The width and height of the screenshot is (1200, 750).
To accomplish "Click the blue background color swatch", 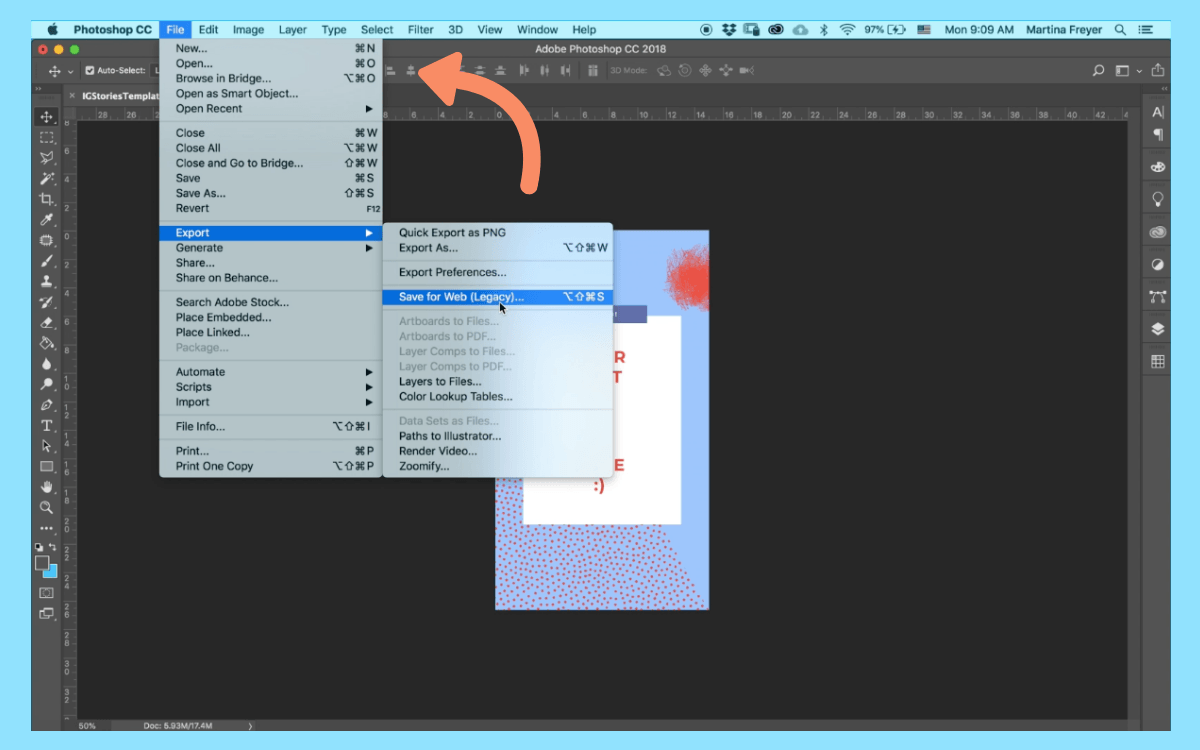I will click(x=51, y=571).
